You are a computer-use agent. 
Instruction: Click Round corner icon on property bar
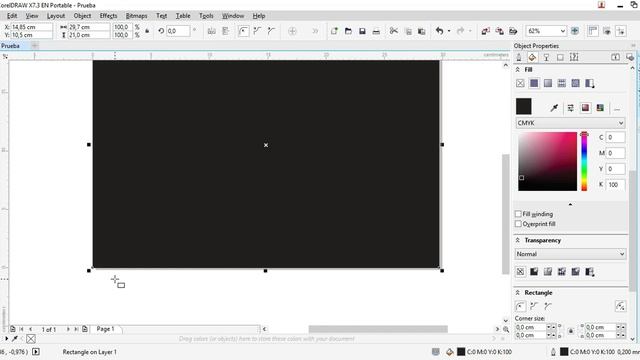click(x=243, y=31)
